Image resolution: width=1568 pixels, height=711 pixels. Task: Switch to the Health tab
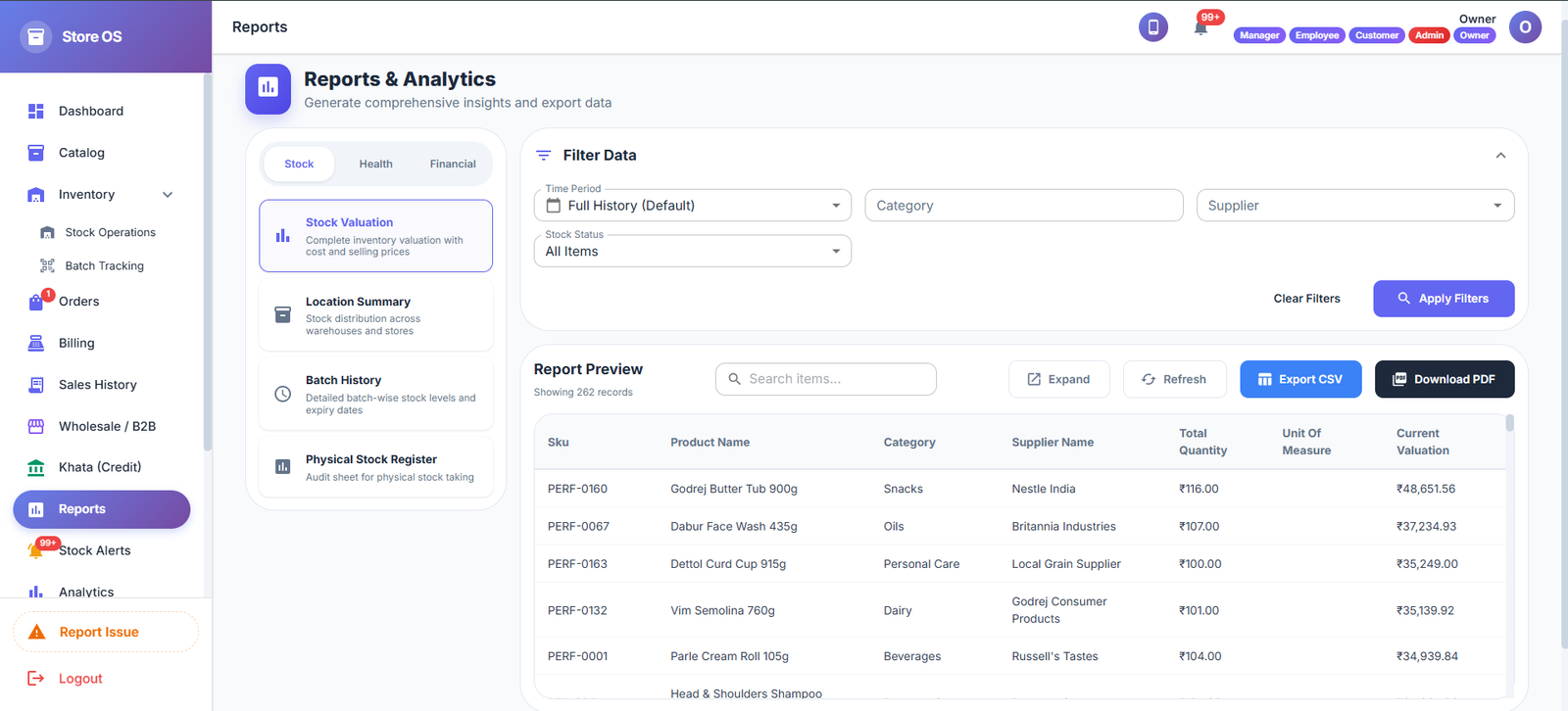click(375, 164)
